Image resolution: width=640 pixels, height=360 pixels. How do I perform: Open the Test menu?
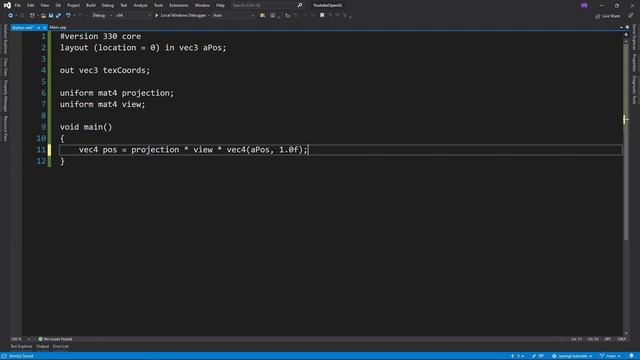coord(124,5)
